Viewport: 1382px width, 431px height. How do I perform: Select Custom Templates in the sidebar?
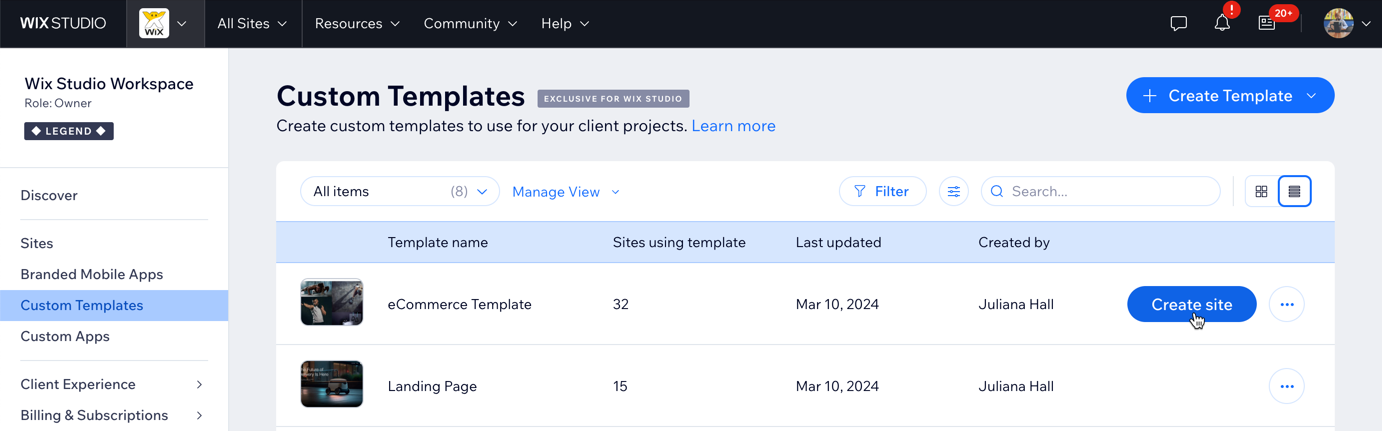114,305
